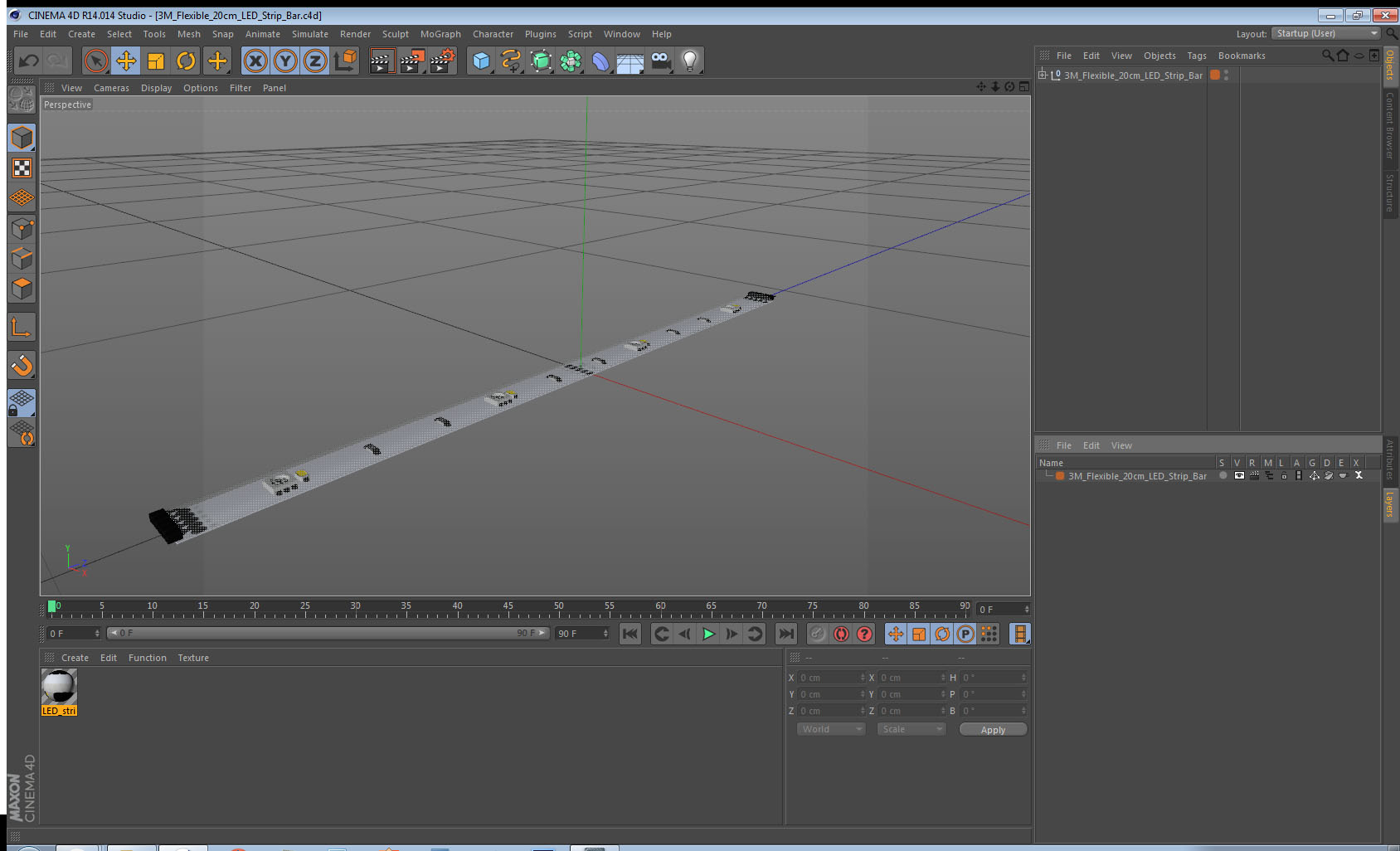Click the X position field
The width and height of the screenshot is (1400, 851).
tap(832, 678)
